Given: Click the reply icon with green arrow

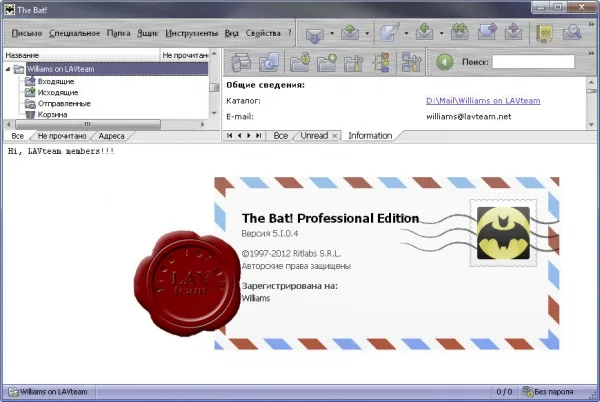Looking at the screenshot, I should click(424, 33).
